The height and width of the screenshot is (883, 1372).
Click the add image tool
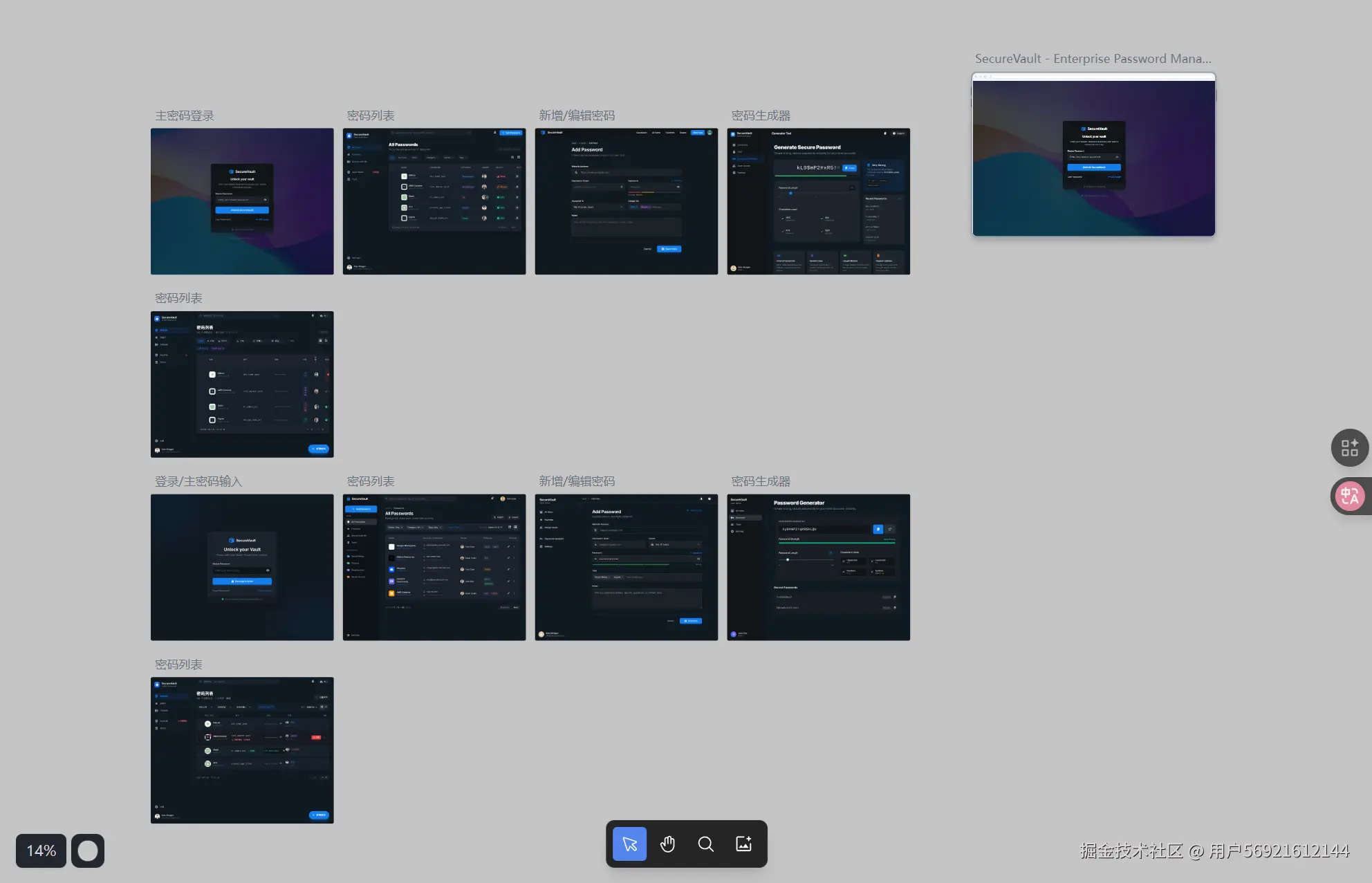(x=743, y=844)
